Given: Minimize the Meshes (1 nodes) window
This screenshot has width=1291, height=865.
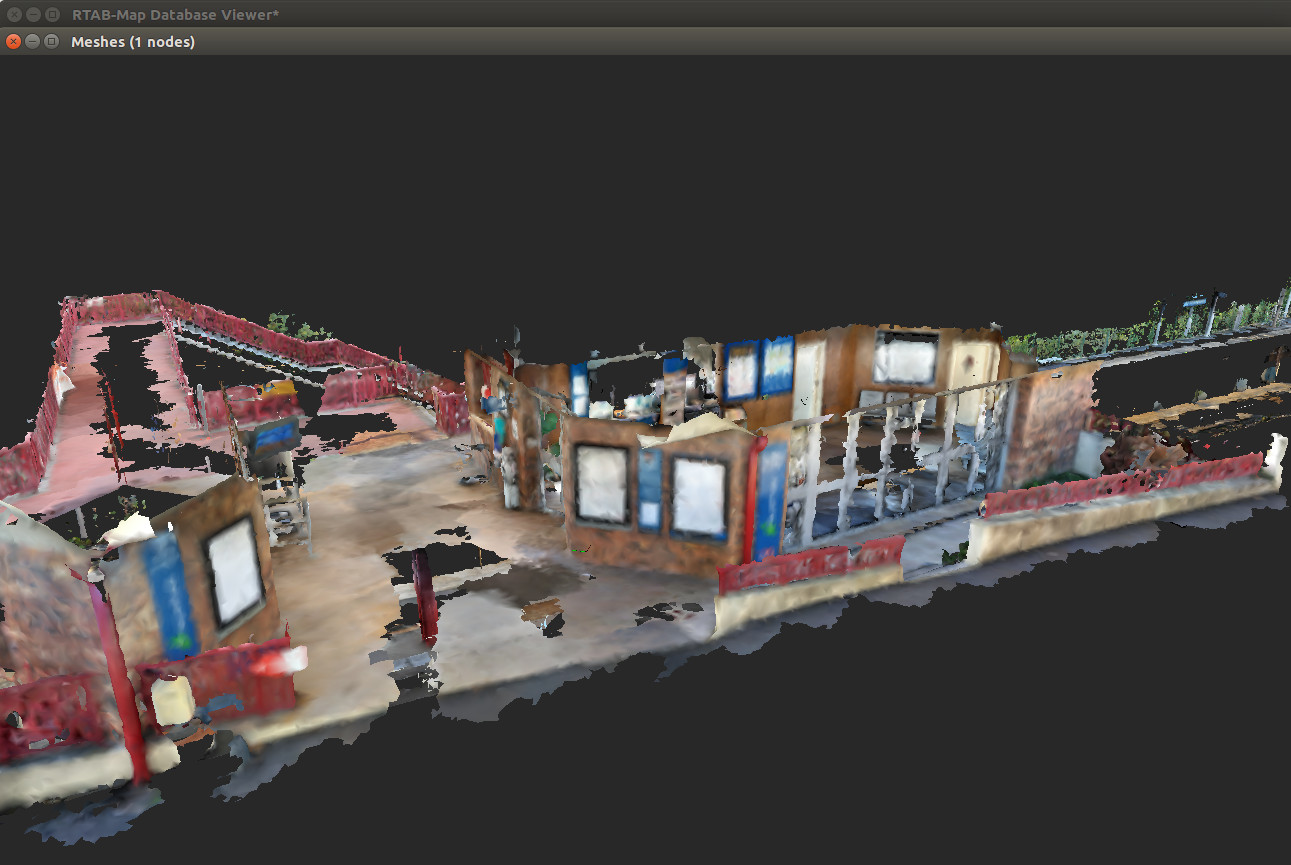Looking at the screenshot, I should click(x=32, y=41).
